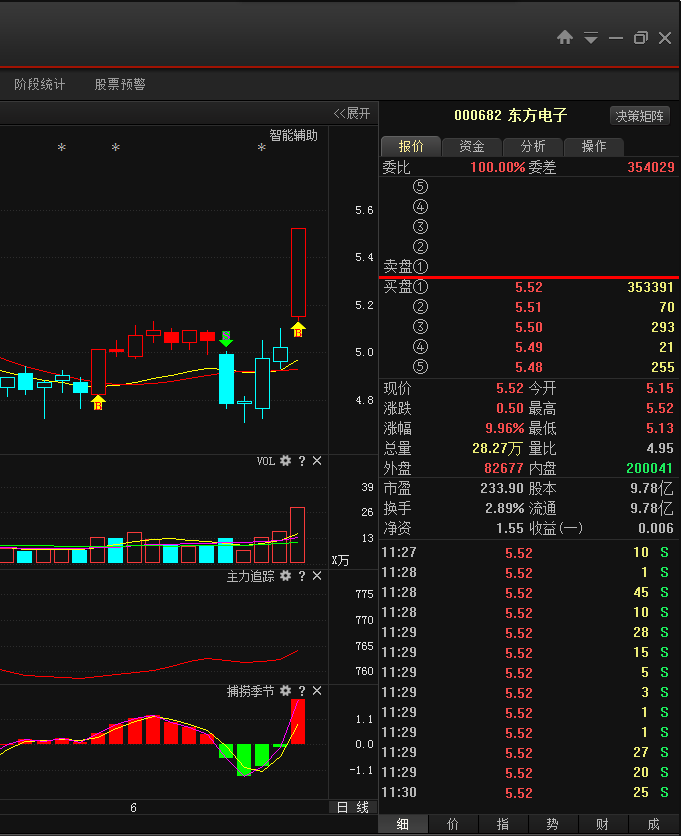Minimize the trading window
This screenshot has height=836, width=681.
616,38
